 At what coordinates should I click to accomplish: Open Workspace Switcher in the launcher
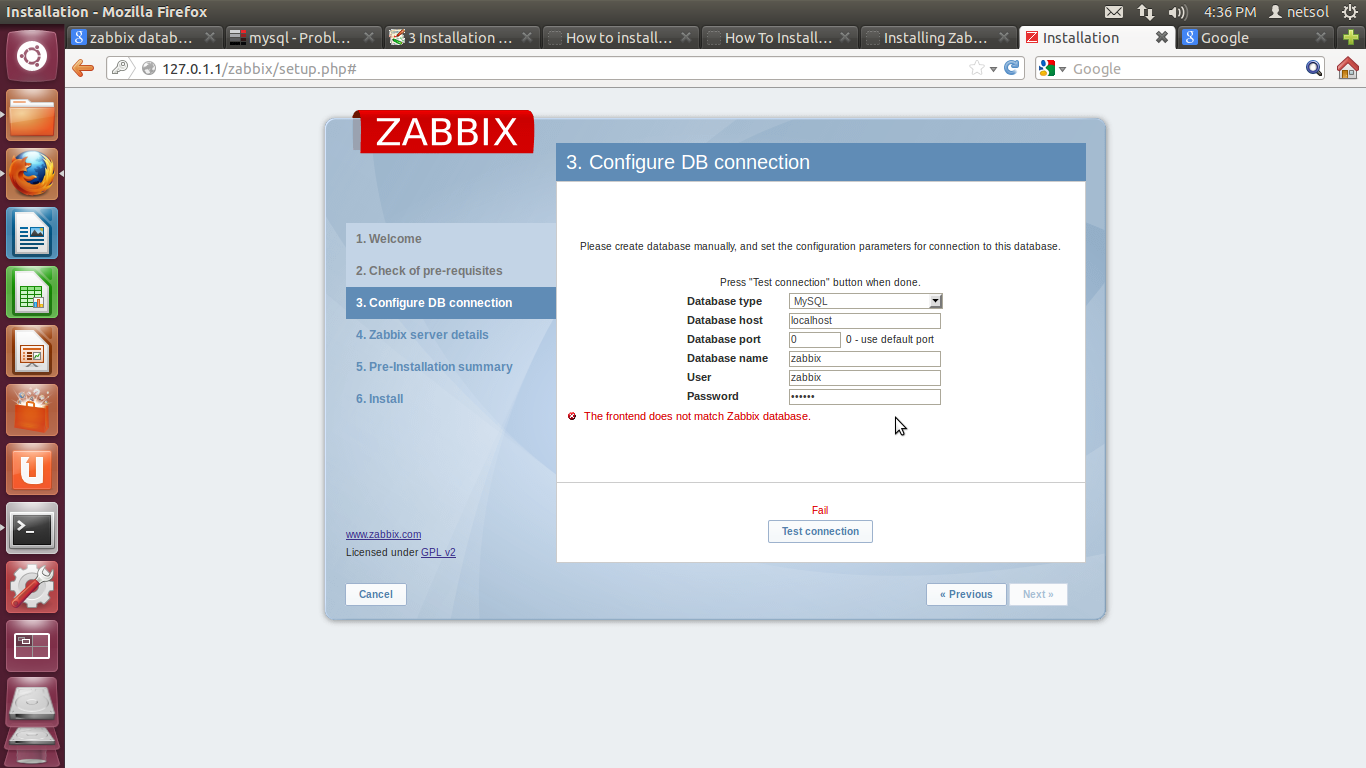coord(32,647)
